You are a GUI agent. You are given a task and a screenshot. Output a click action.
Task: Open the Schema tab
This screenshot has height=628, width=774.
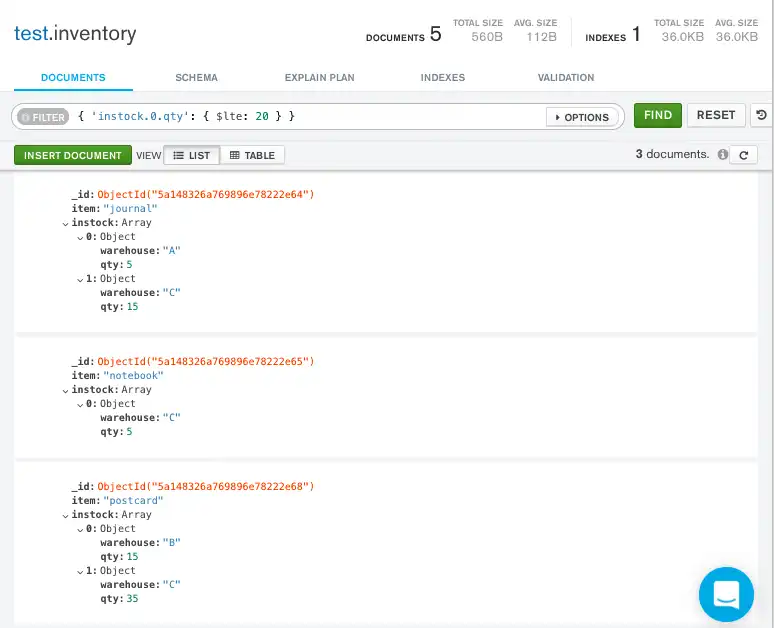[x=196, y=77]
